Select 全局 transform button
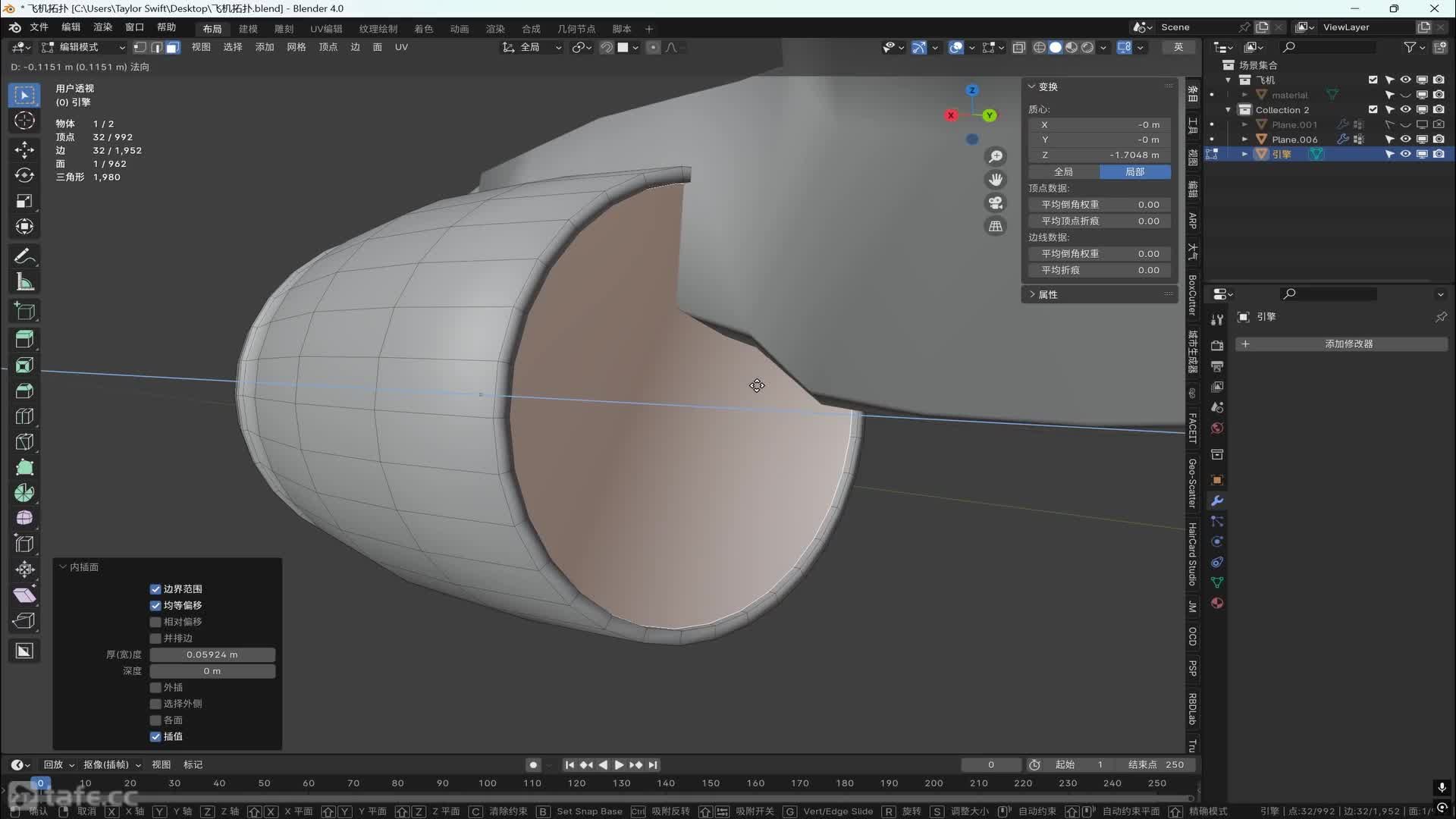1456x819 pixels. point(1063,172)
